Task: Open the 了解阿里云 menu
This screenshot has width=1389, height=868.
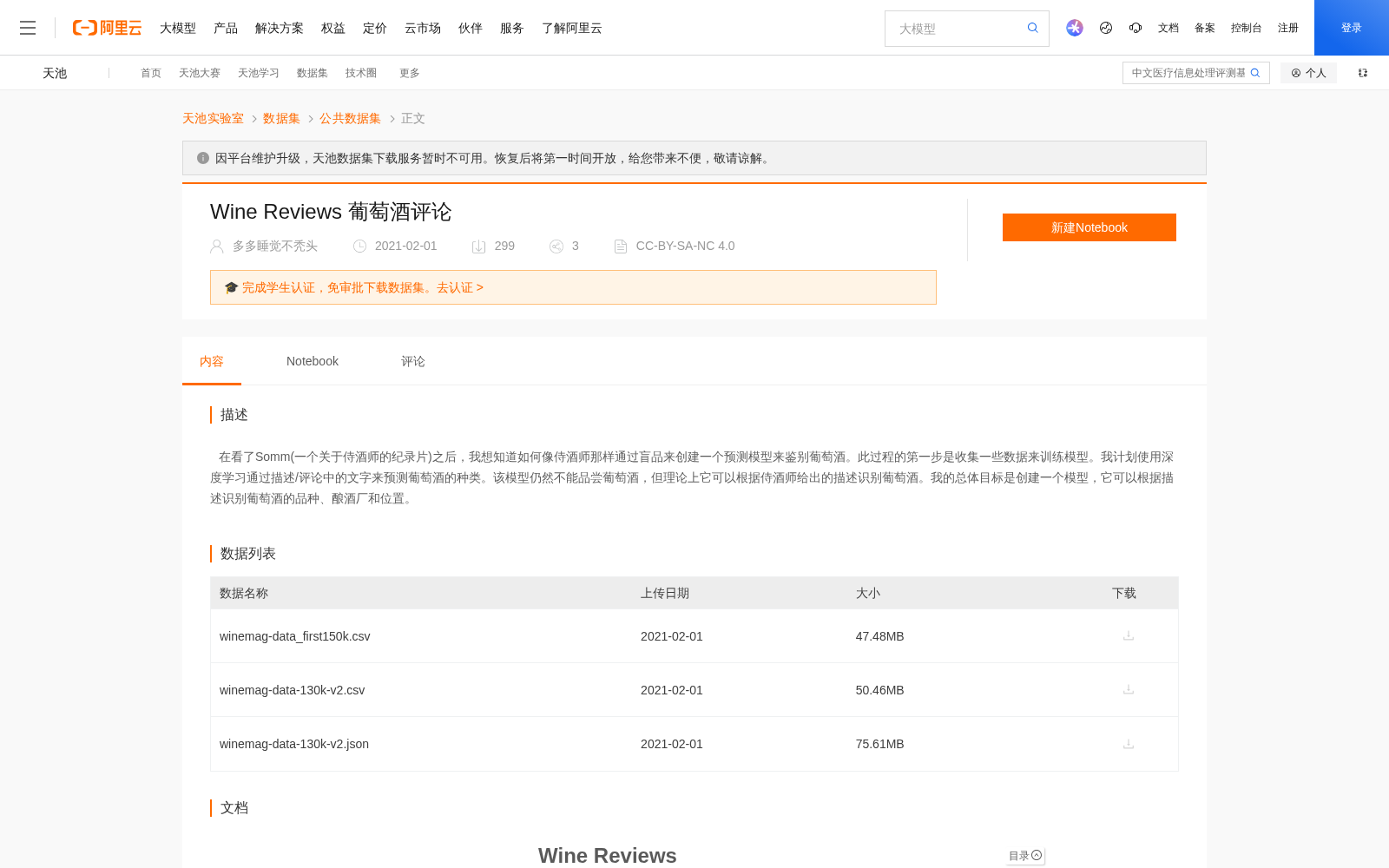Action: coord(572,28)
